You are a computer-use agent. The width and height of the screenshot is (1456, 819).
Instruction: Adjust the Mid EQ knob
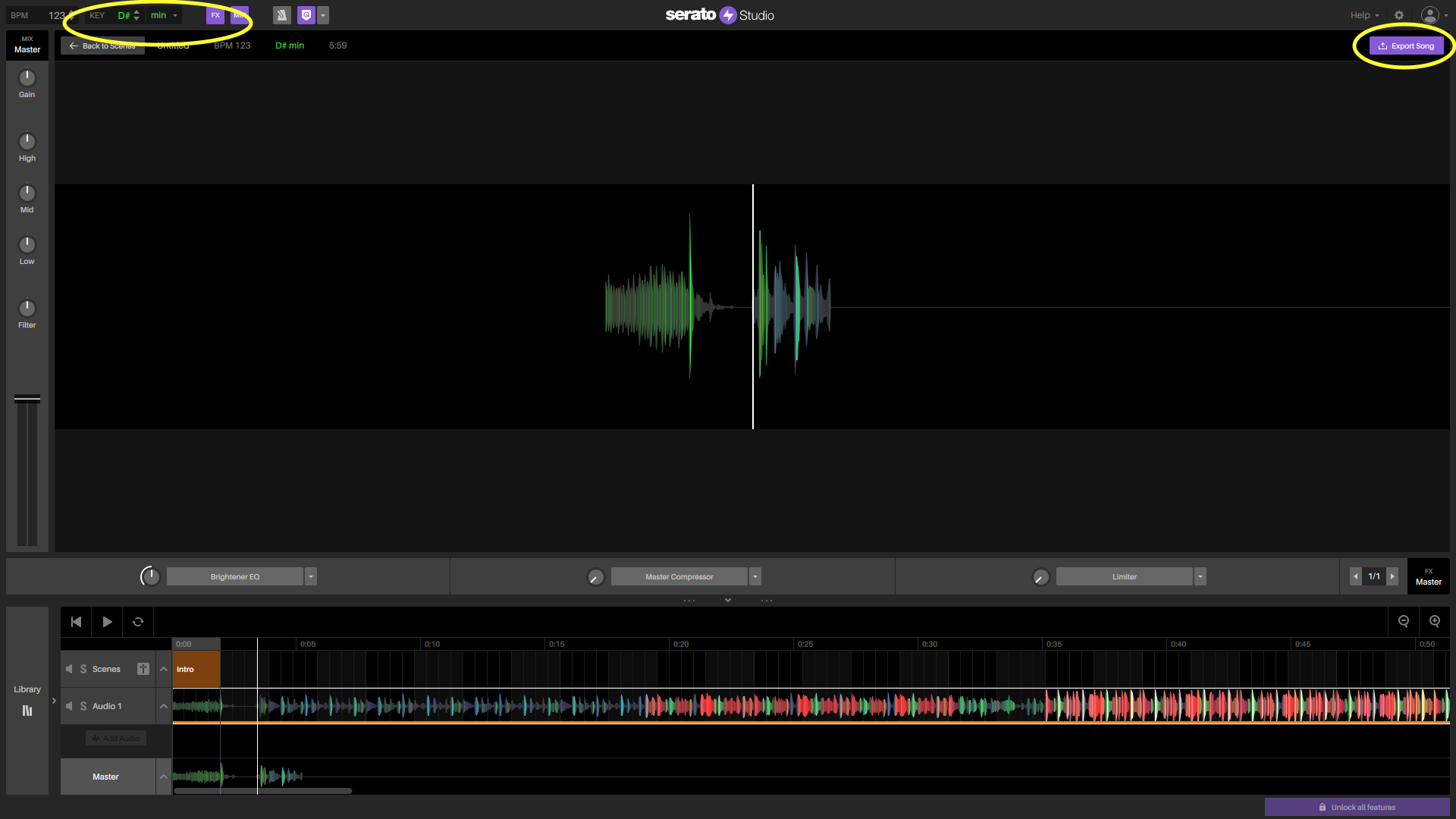coord(27,193)
